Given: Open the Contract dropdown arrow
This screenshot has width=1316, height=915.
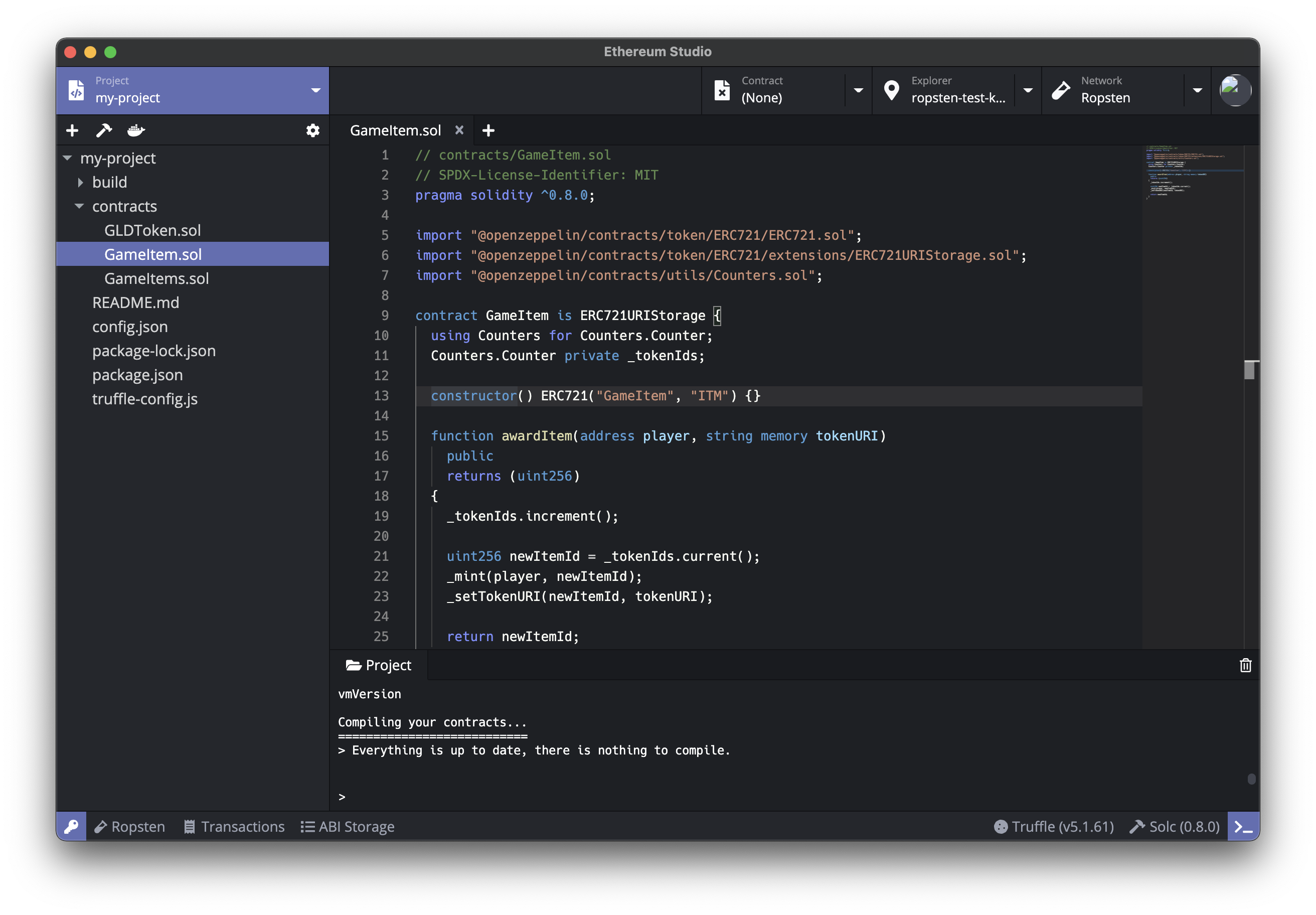Looking at the screenshot, I should coord(858,91).
